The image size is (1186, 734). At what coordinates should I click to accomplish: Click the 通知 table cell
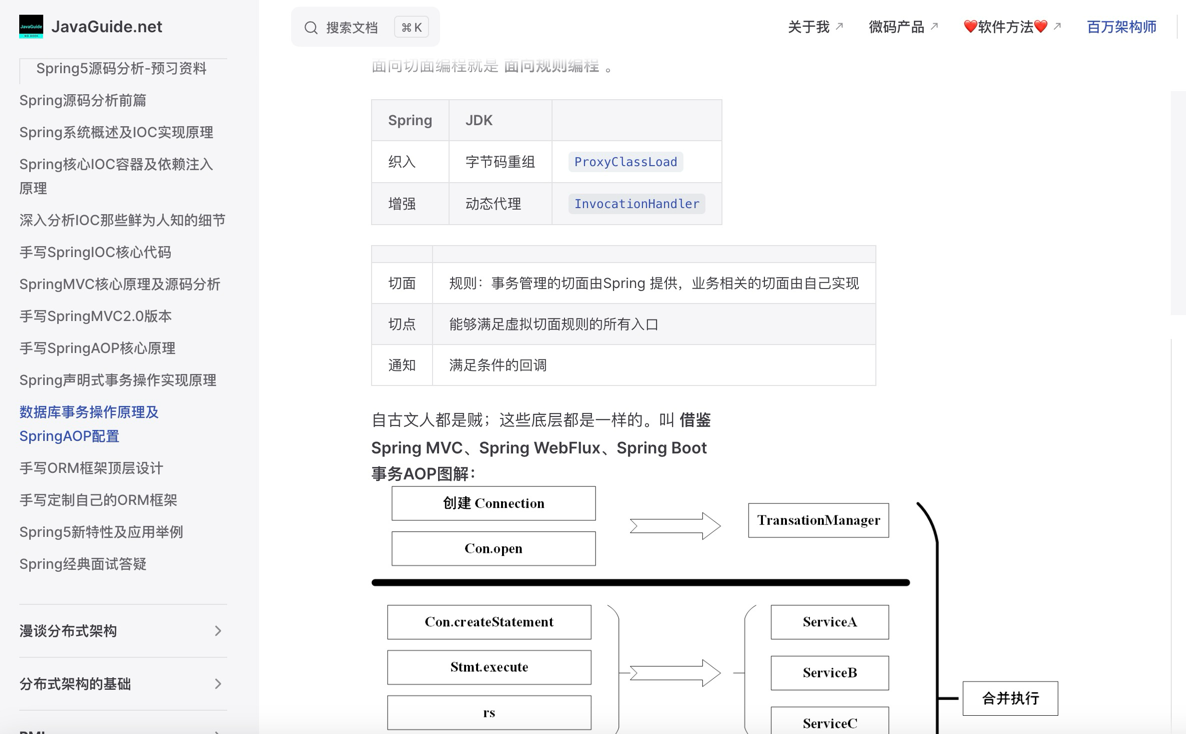click(x=402, y=365)
